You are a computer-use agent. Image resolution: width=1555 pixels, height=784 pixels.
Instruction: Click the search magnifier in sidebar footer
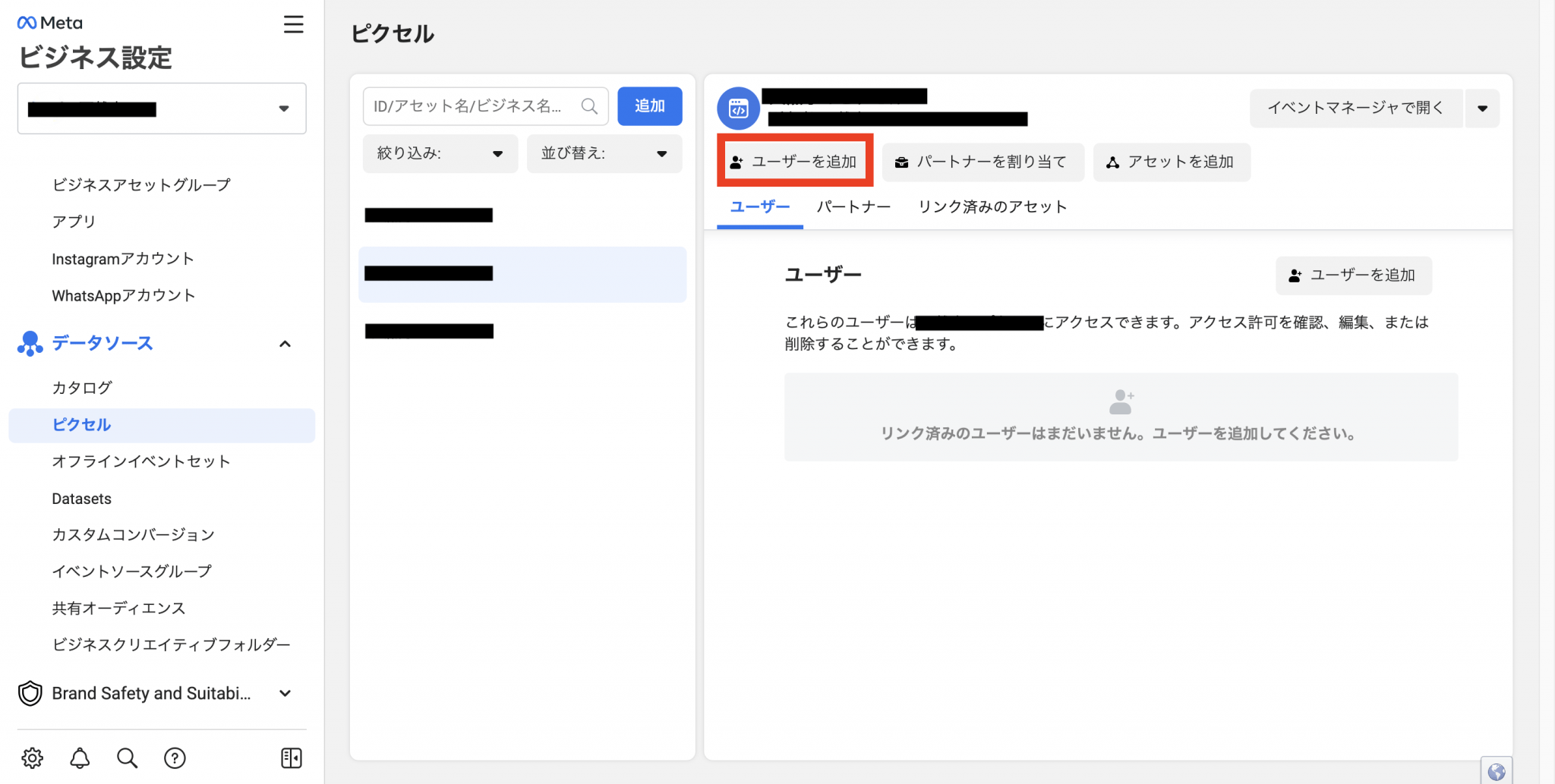[127, 757]
